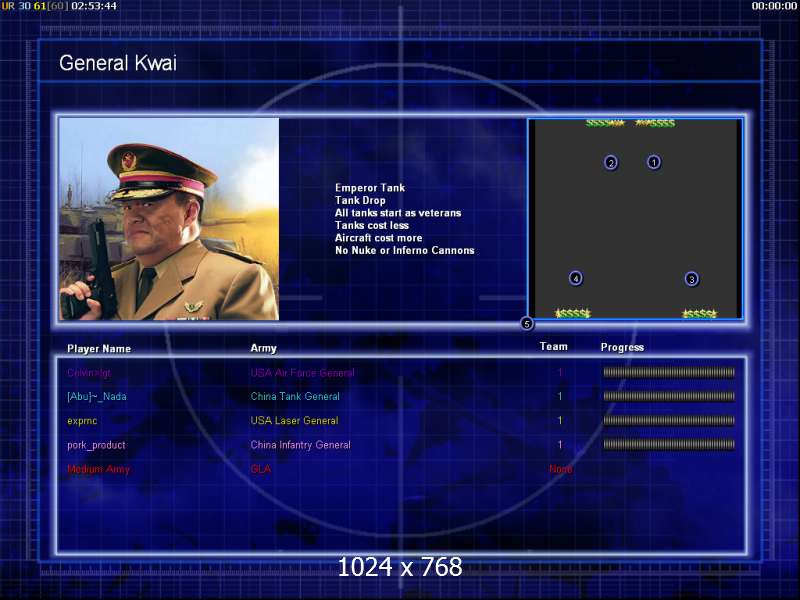Screen dimensions: 800x600
Task: Click the USA Laser General row's progress bar
Action: 669,420
